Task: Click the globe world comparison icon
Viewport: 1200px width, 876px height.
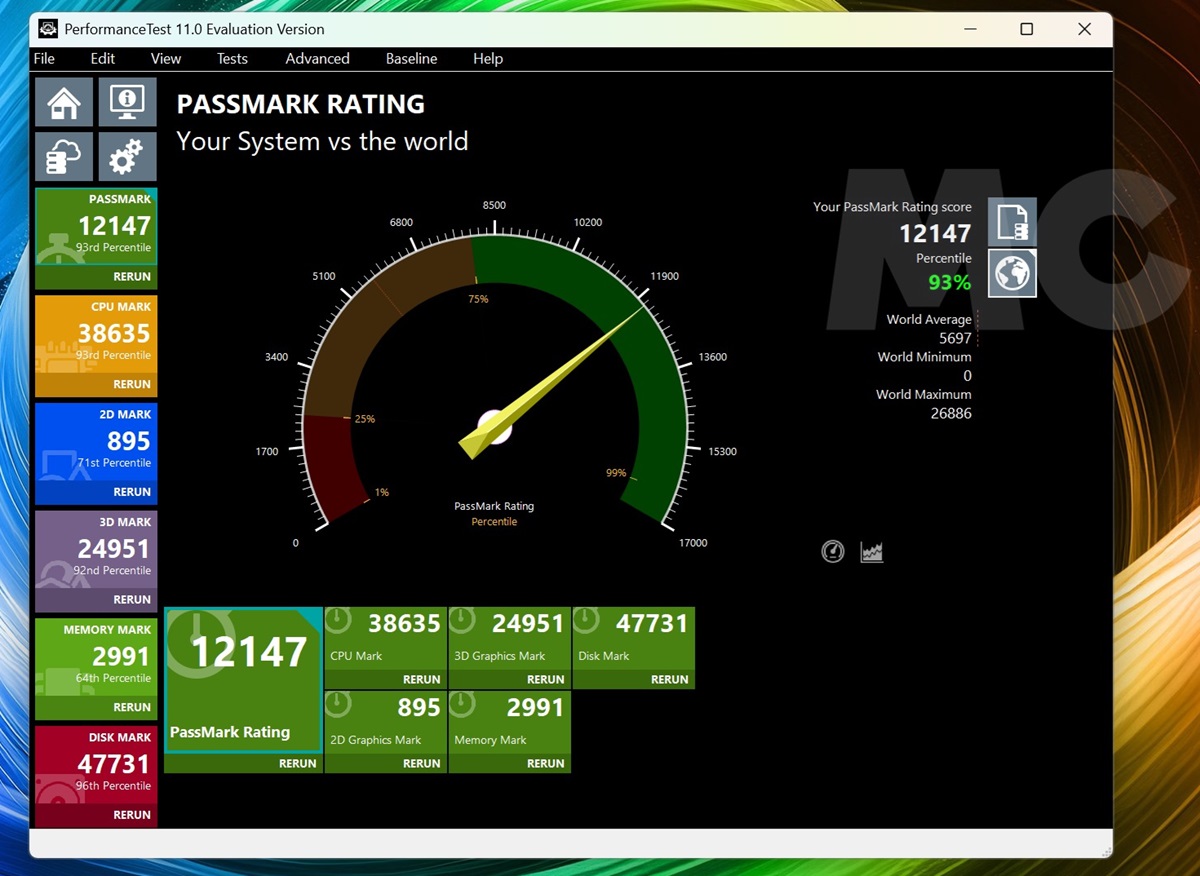Action: [1012, 273]
